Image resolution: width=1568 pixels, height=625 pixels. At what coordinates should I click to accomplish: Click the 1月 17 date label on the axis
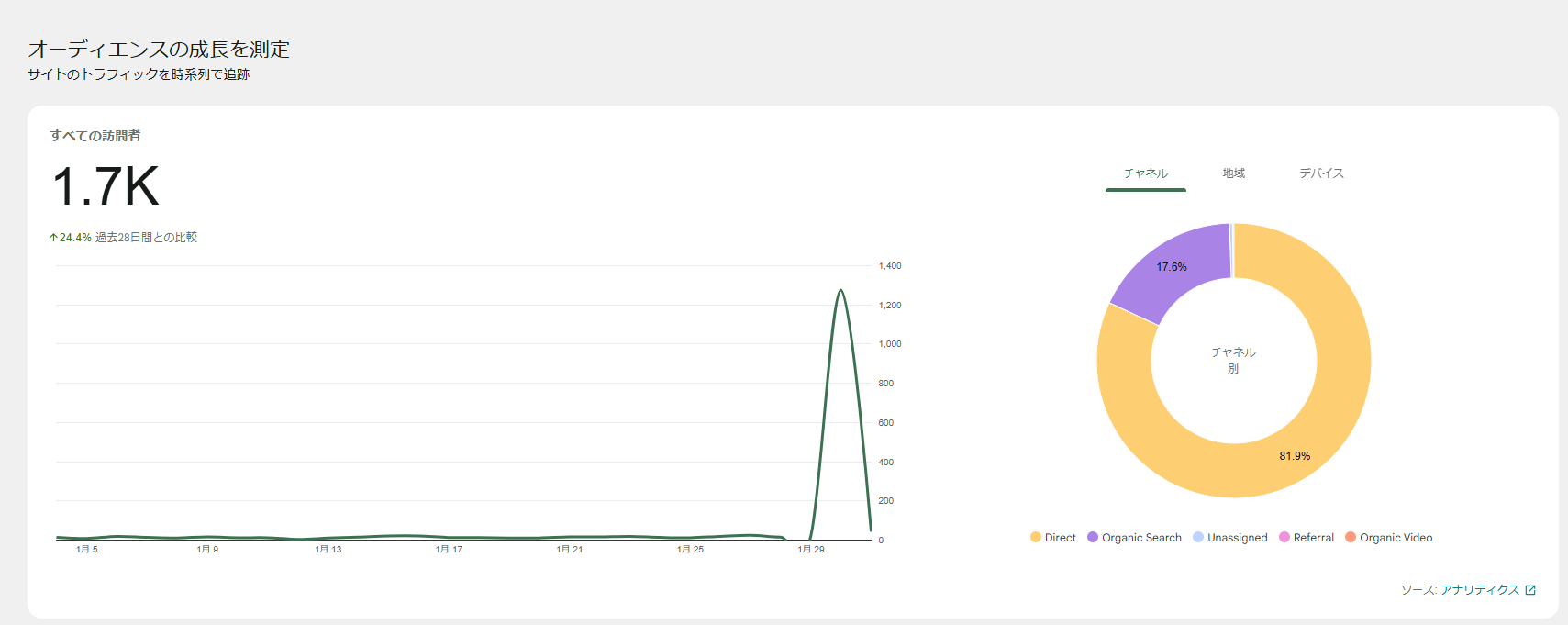point(449,550)
